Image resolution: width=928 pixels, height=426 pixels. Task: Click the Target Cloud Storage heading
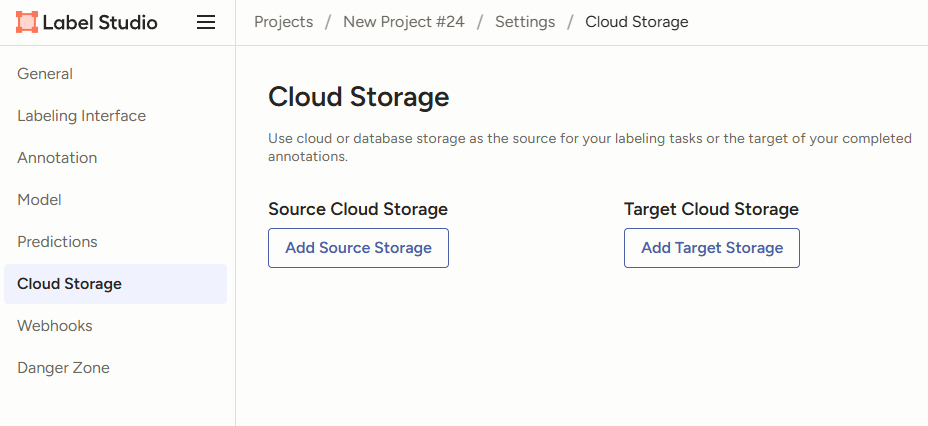[x=711, y=209]
